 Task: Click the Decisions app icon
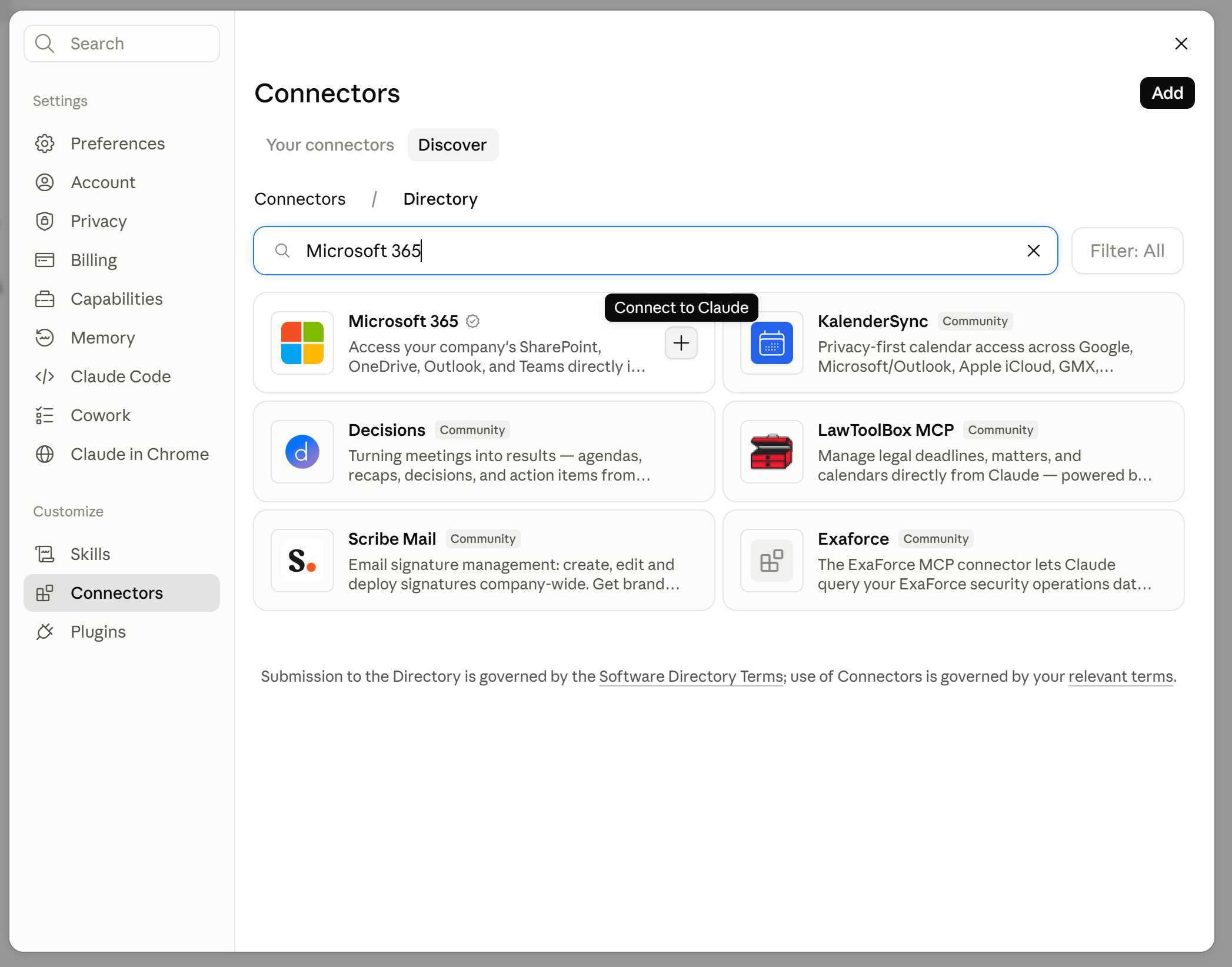click(x=302, y=452)
